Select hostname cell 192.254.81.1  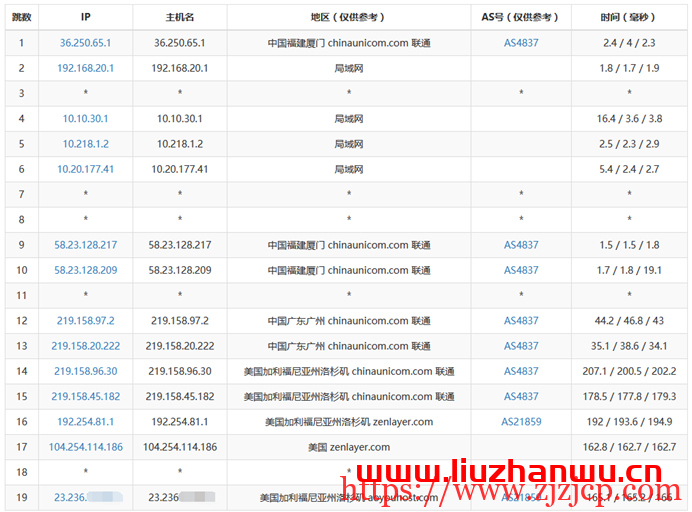(x=180, y=422)
